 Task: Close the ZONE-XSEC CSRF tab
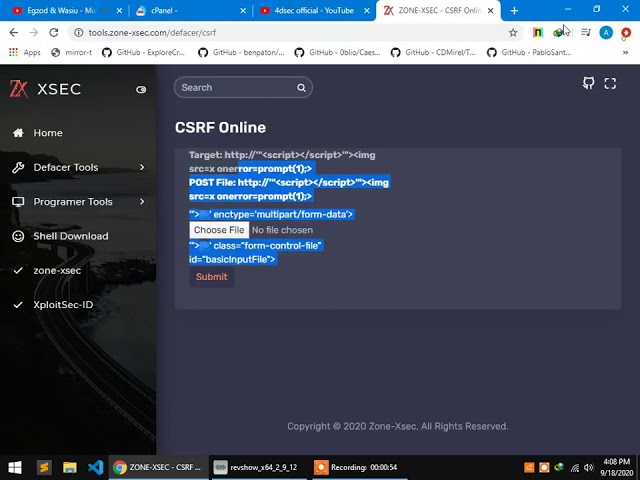point(491,11)
